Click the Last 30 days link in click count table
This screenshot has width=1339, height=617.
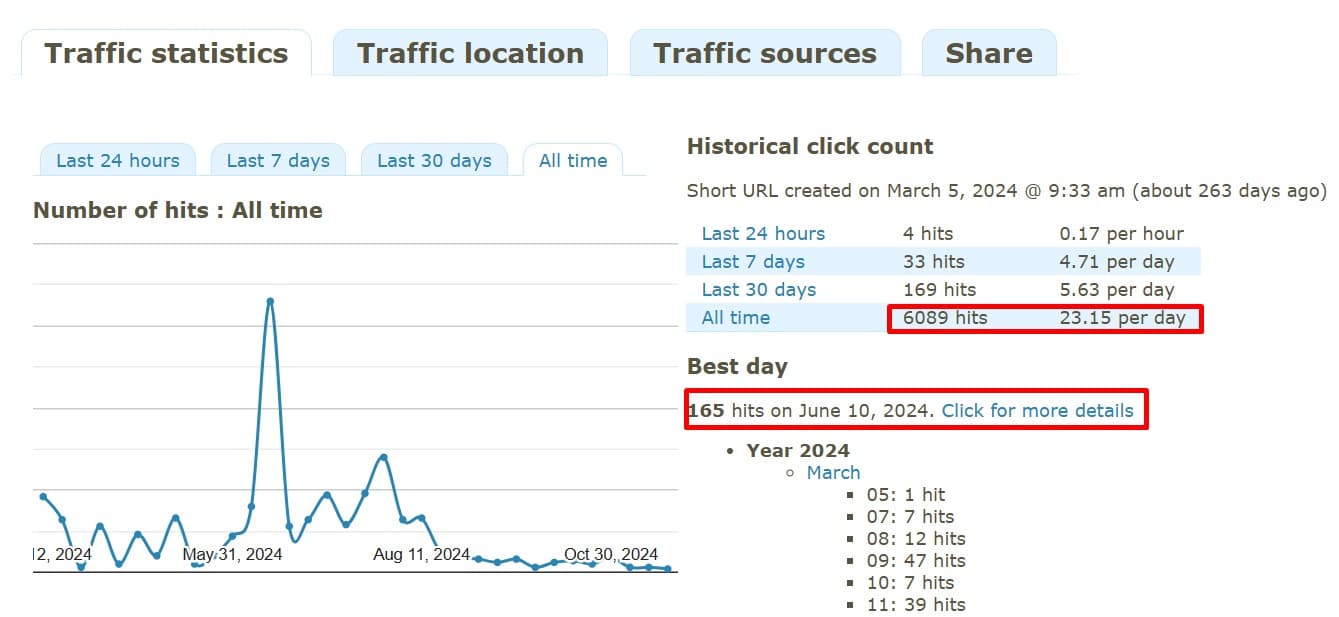click(759, 290)
